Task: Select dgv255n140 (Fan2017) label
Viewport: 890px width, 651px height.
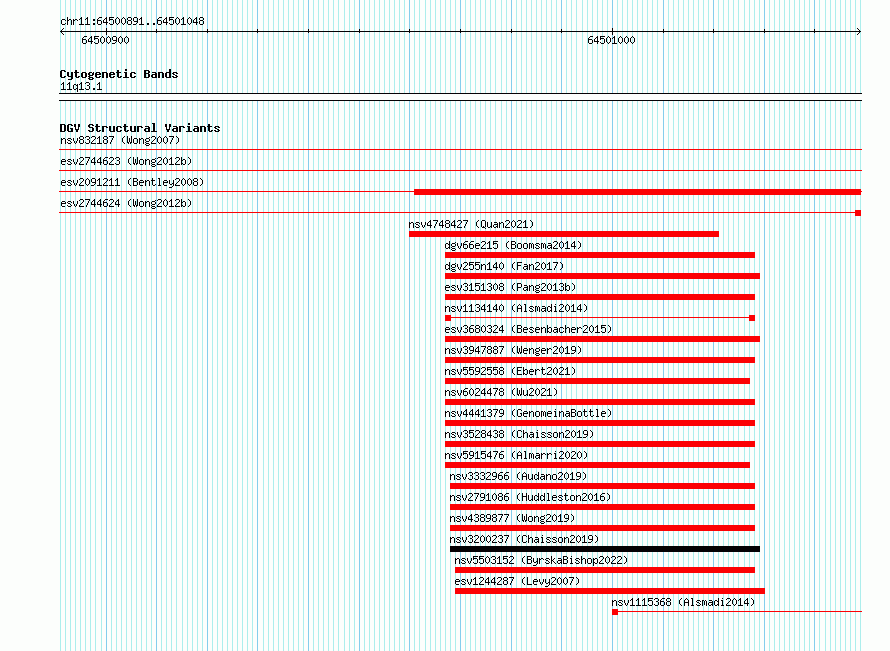Action: (504, 266)
